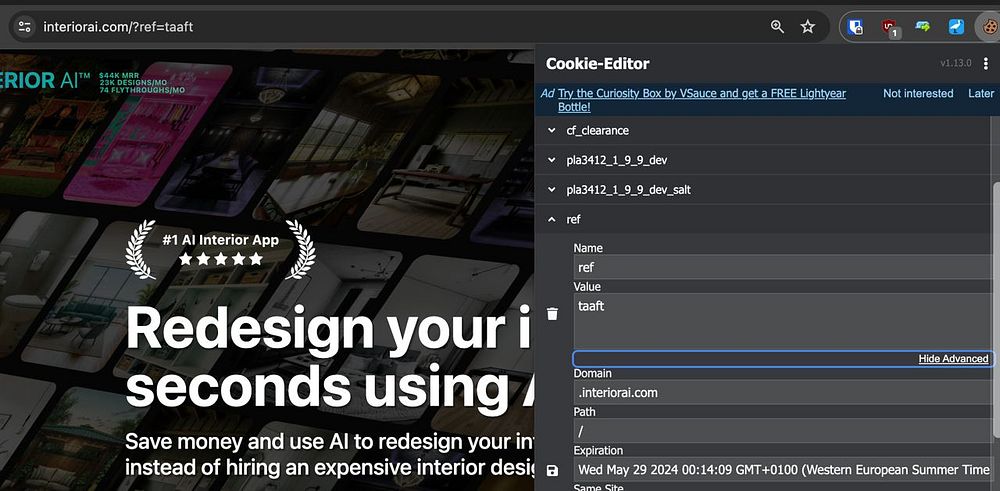Click Hide Advanced link
The width and height of the screenshot is (1000, 491).
coord(953,358)
